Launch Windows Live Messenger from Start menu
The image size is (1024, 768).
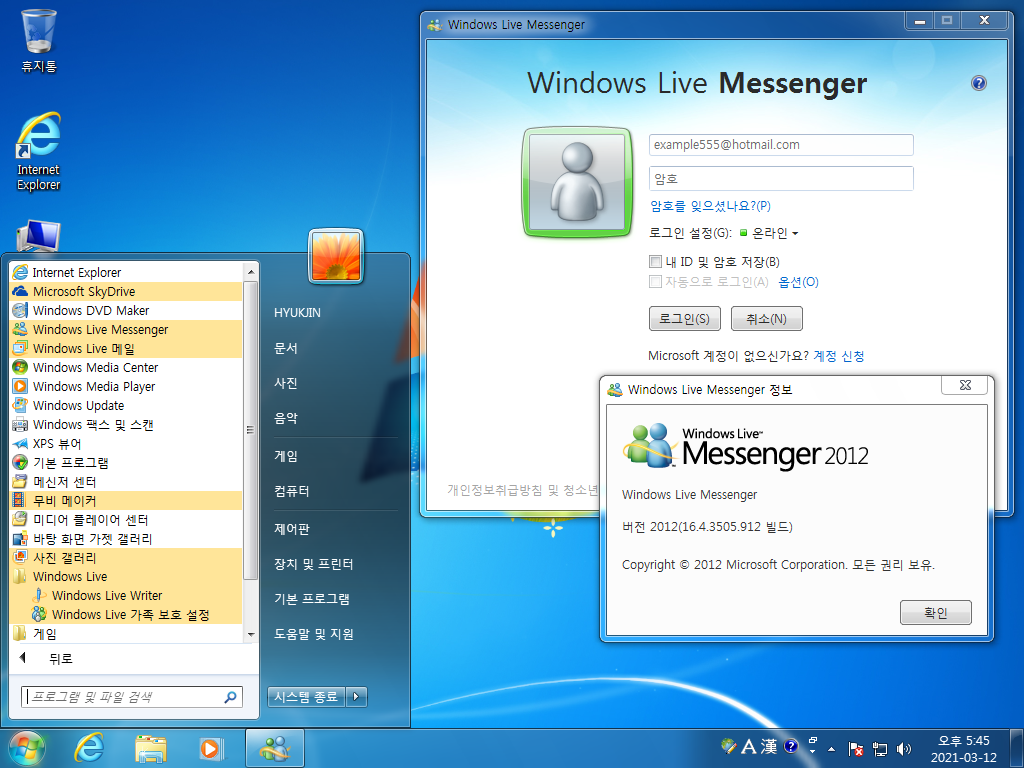click(127, 329)
